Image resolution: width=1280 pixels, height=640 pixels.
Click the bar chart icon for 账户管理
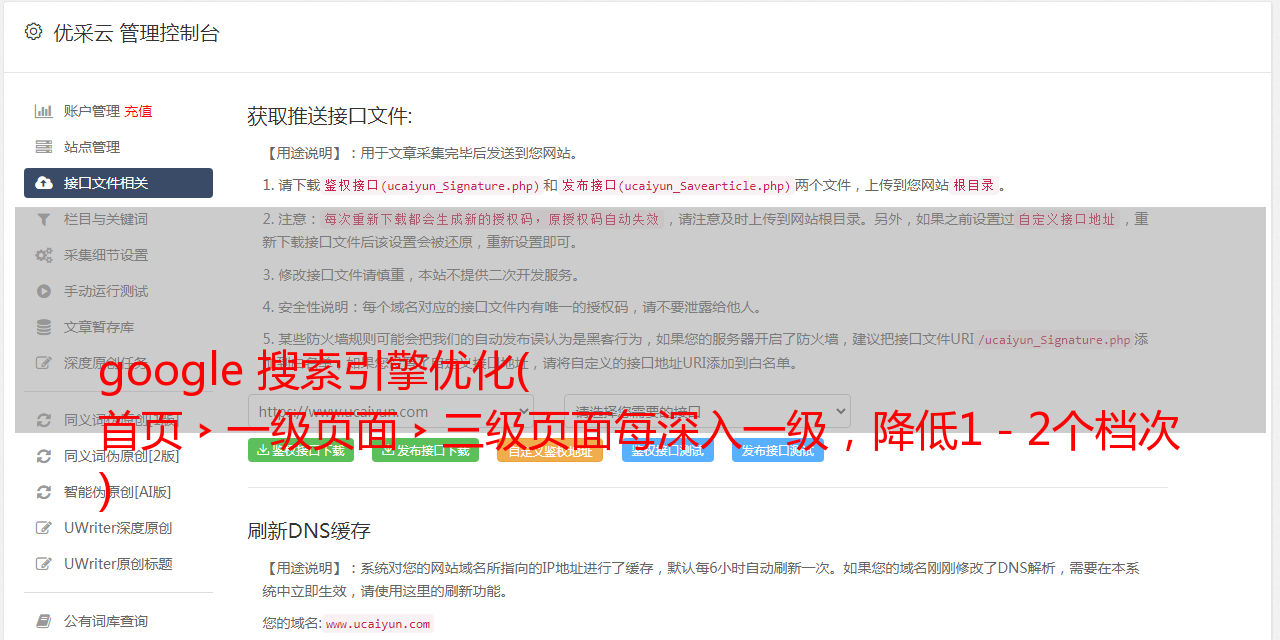(x=44, y=111)
